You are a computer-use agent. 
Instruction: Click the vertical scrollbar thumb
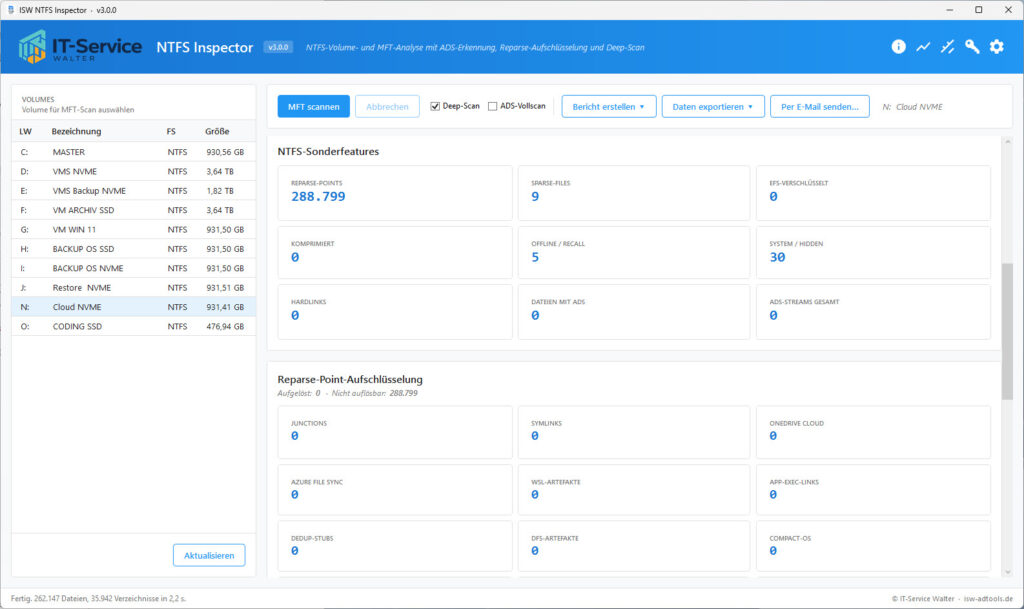pyautogui.click(x=1007, y=331)
